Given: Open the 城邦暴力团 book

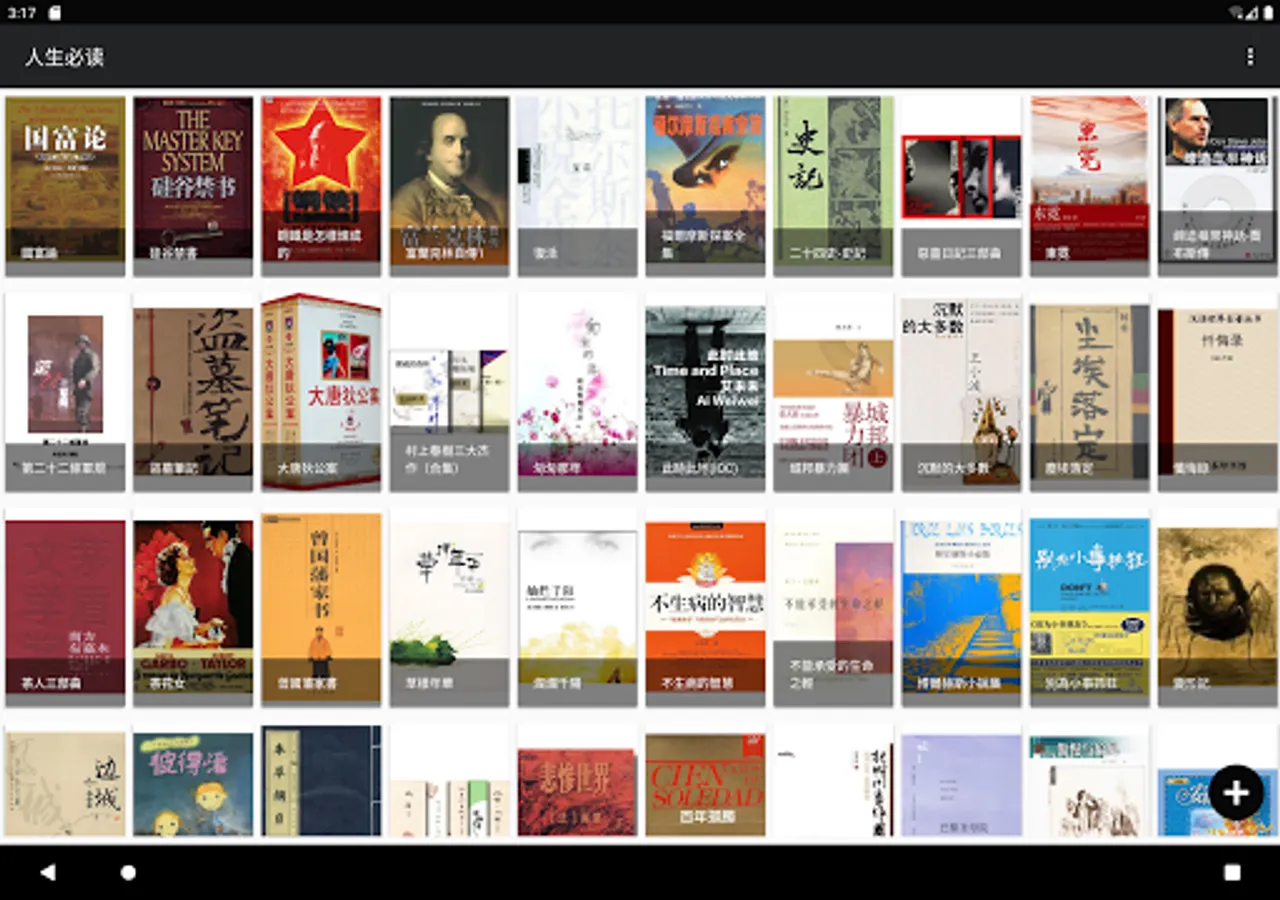Looking at the screenshot, I should (833, 392).
